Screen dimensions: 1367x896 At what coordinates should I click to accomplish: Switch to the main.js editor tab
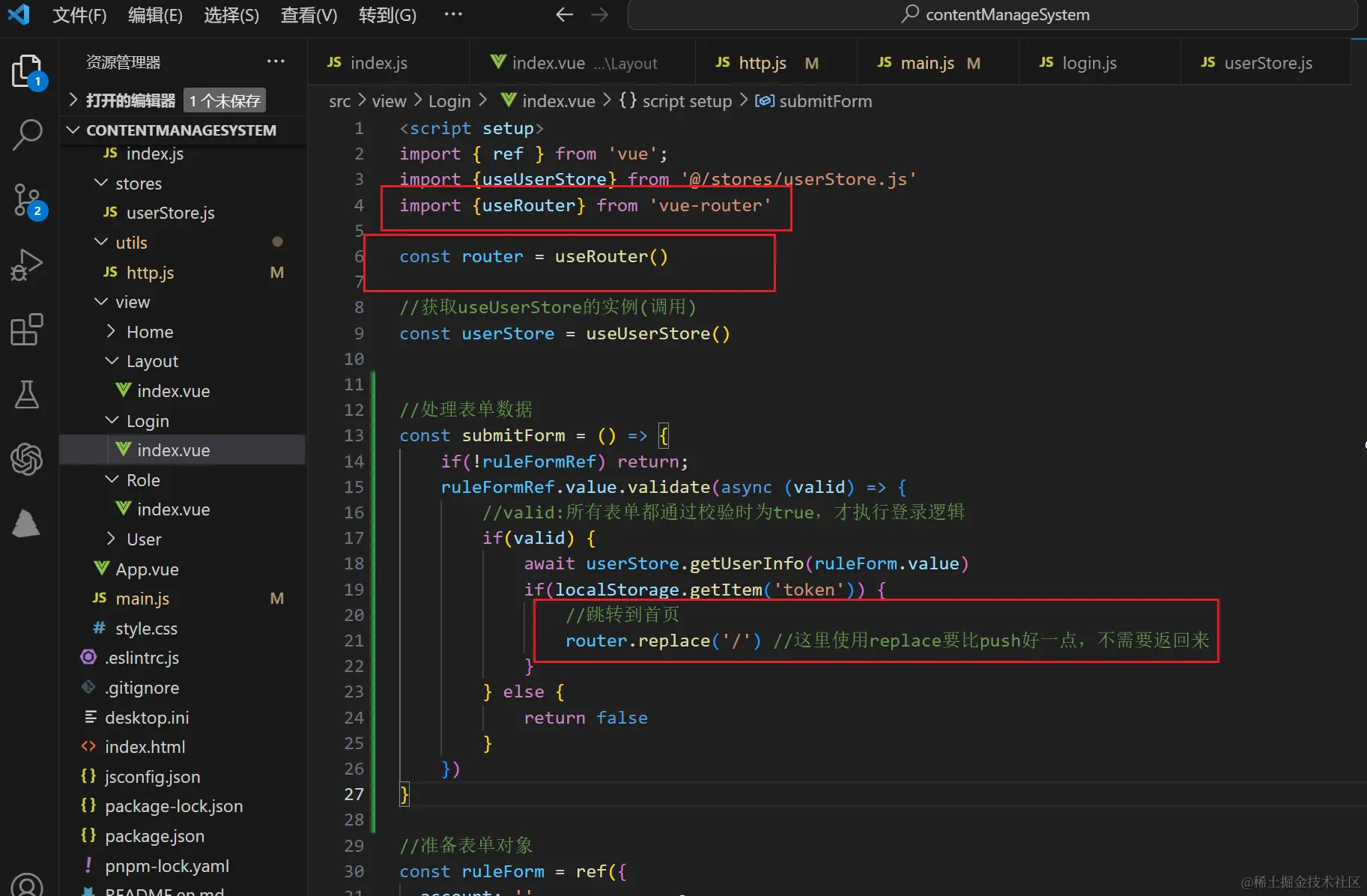point(927,63)
